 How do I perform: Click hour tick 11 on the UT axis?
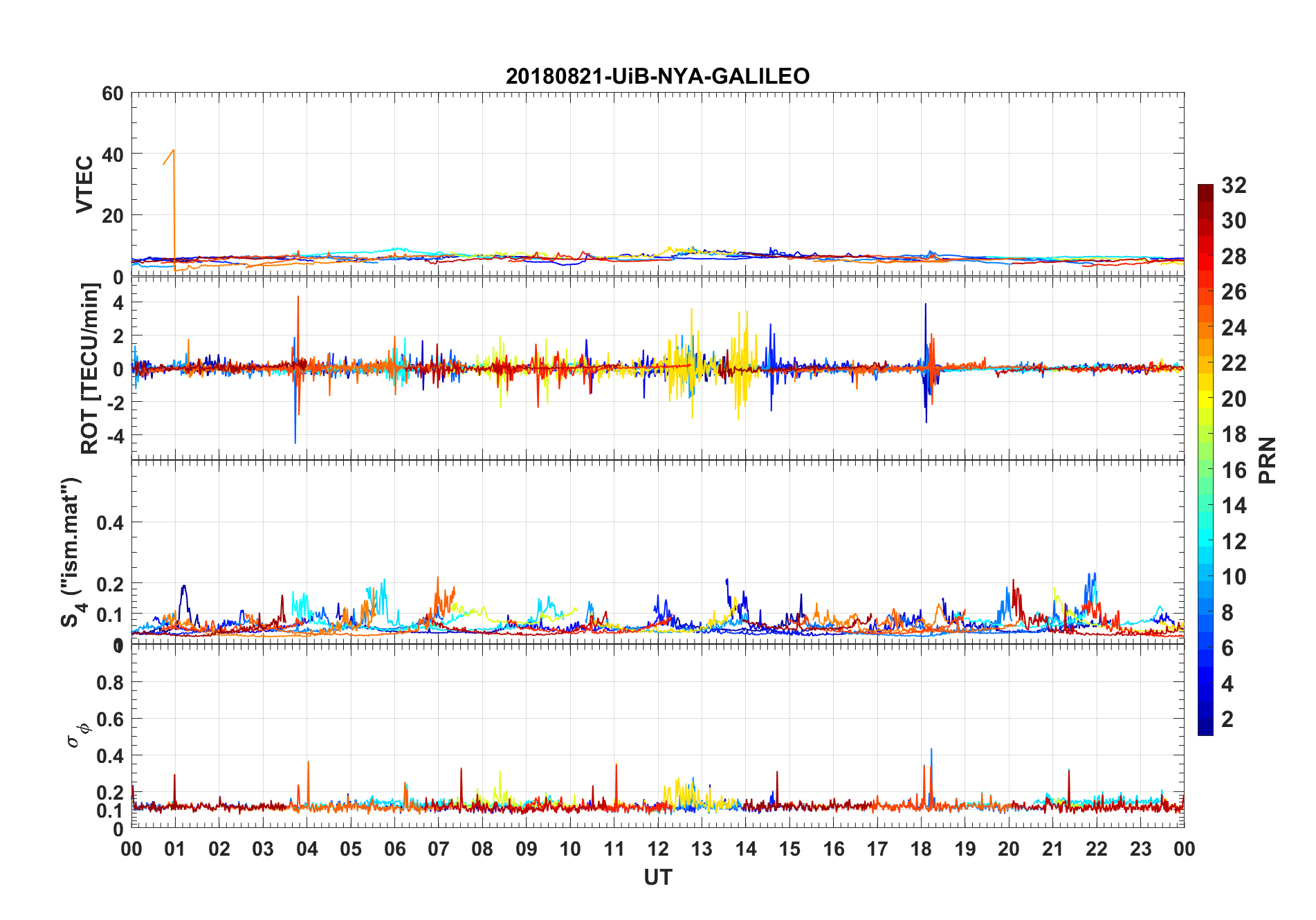614,849
